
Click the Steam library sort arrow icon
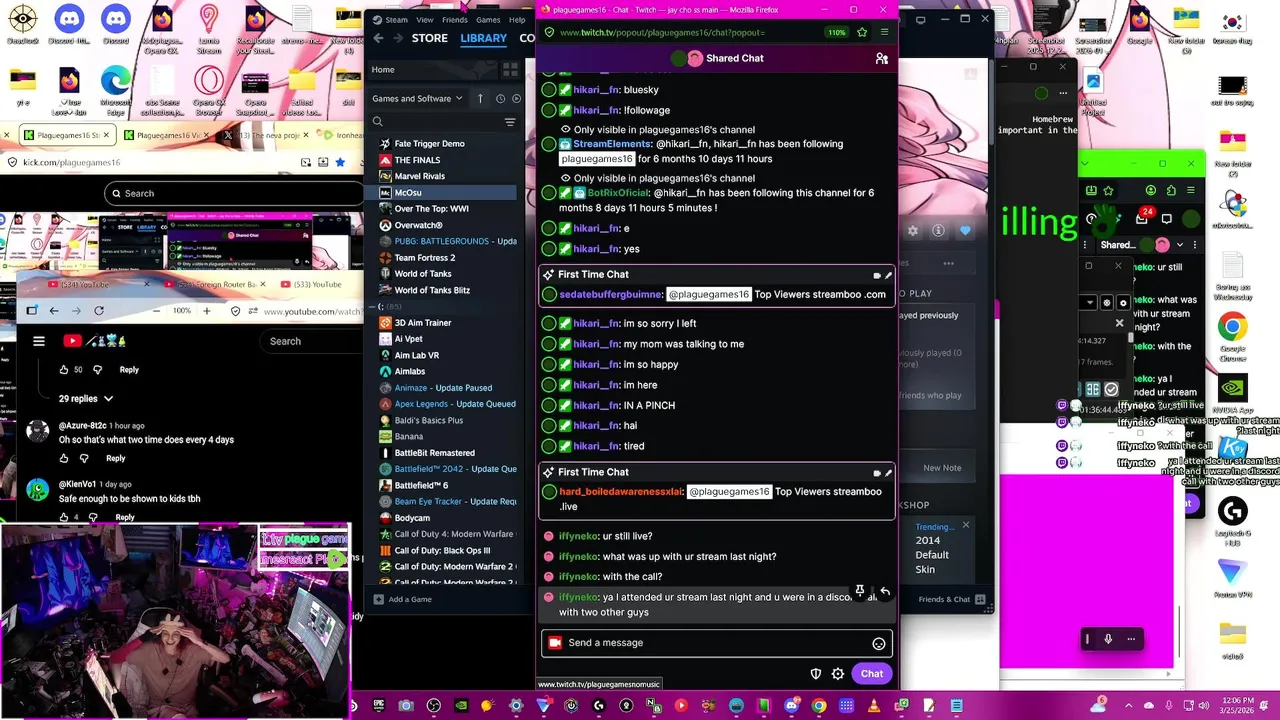point(480,98)
